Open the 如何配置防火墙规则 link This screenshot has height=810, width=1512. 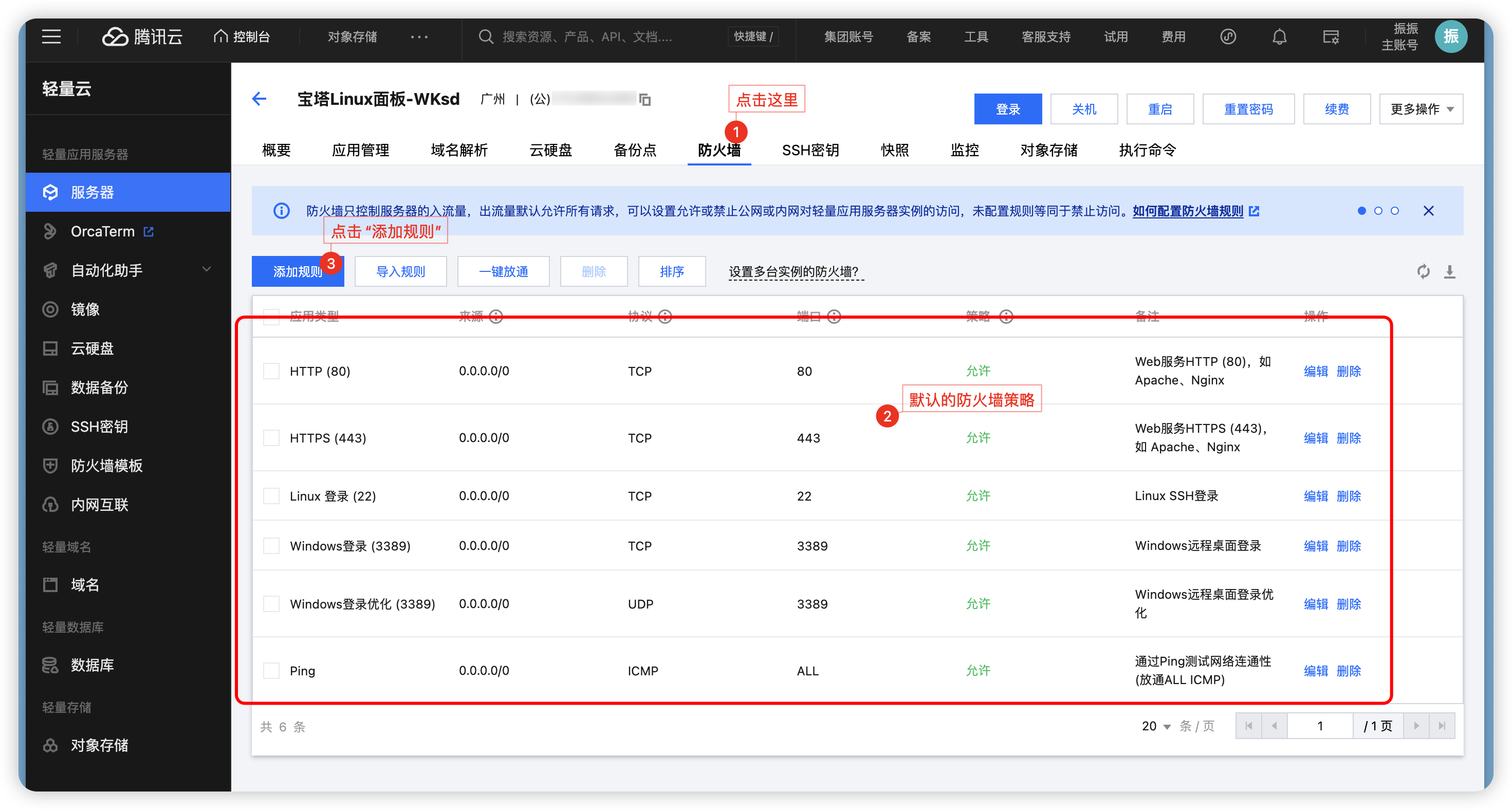(x=1188, y=211)
